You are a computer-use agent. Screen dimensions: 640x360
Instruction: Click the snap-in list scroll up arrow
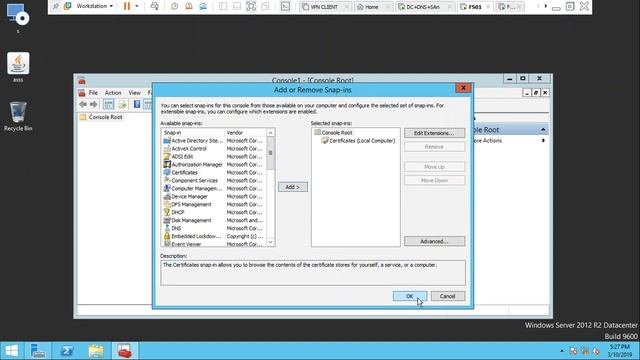[270, 133]
